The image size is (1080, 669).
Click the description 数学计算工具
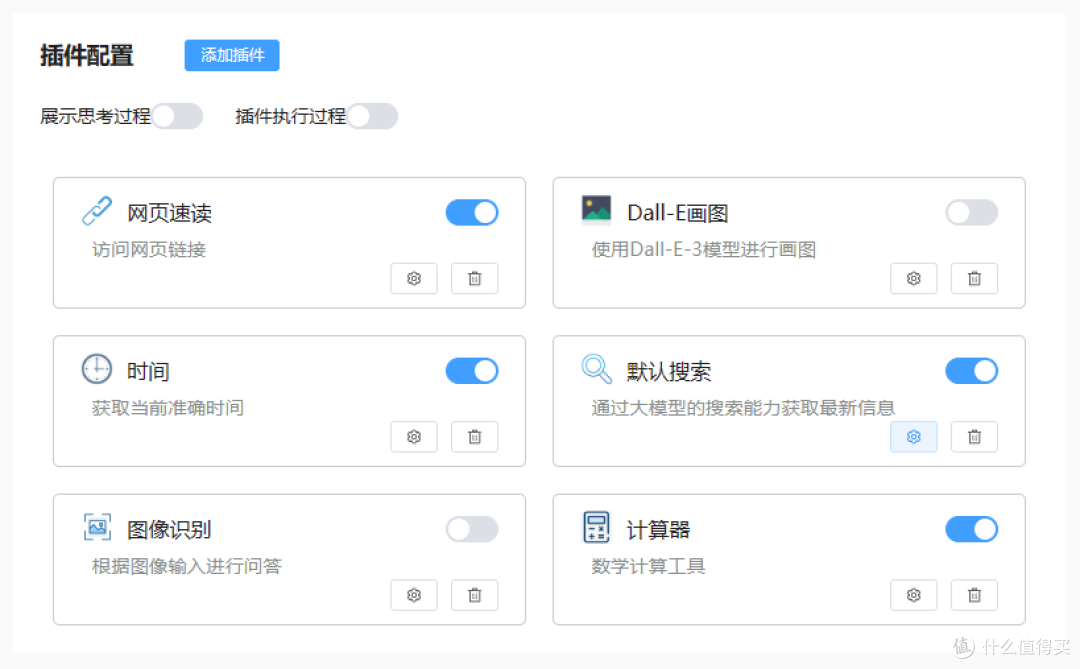(x=648, y=566)
